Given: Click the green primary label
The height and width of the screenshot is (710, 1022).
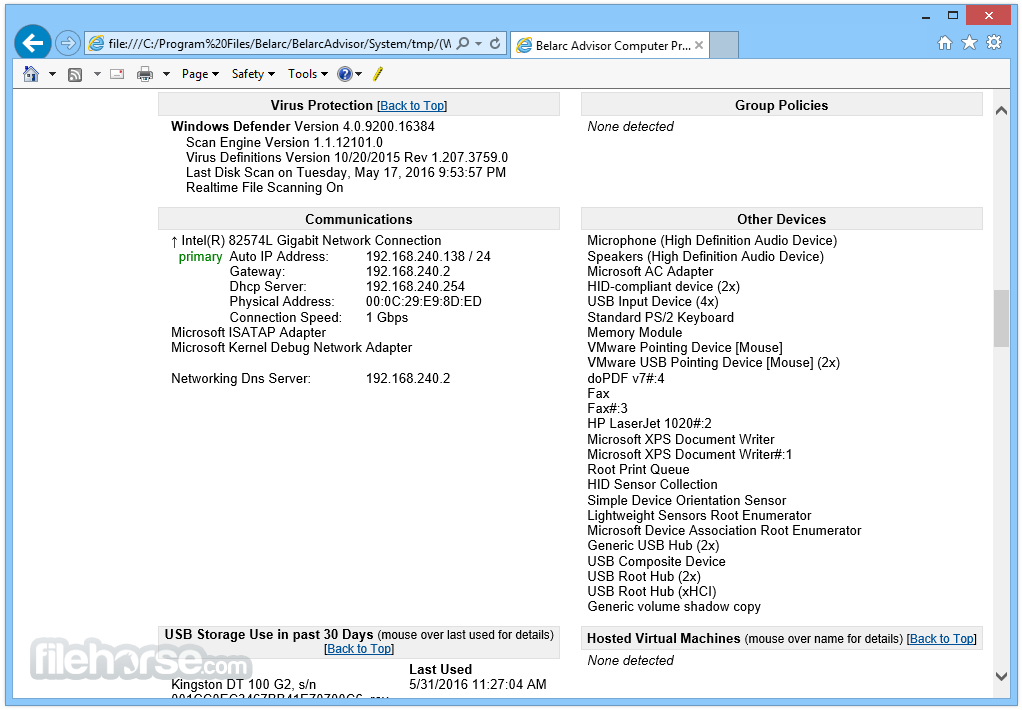Looking at the screenshot, I should 200,256.
